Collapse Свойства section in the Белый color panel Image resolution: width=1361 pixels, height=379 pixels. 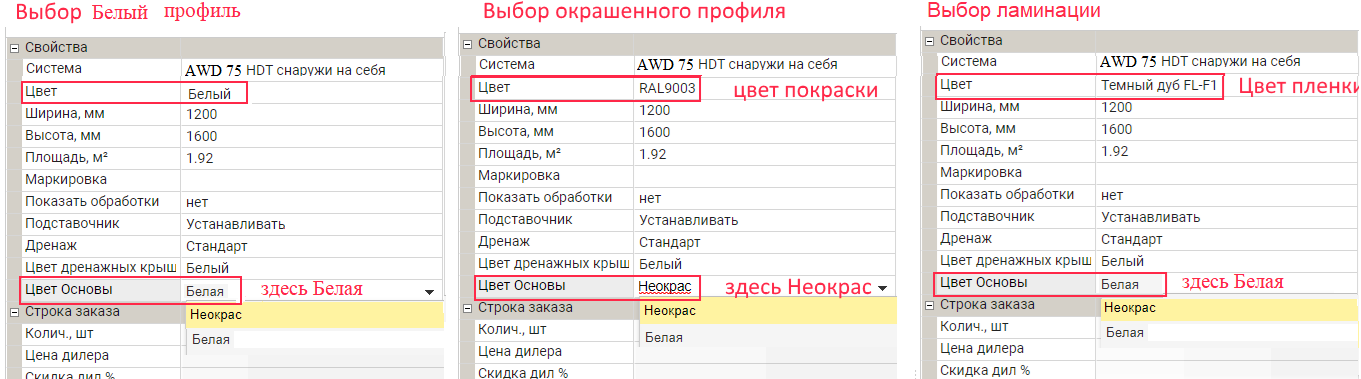(14, 48)
